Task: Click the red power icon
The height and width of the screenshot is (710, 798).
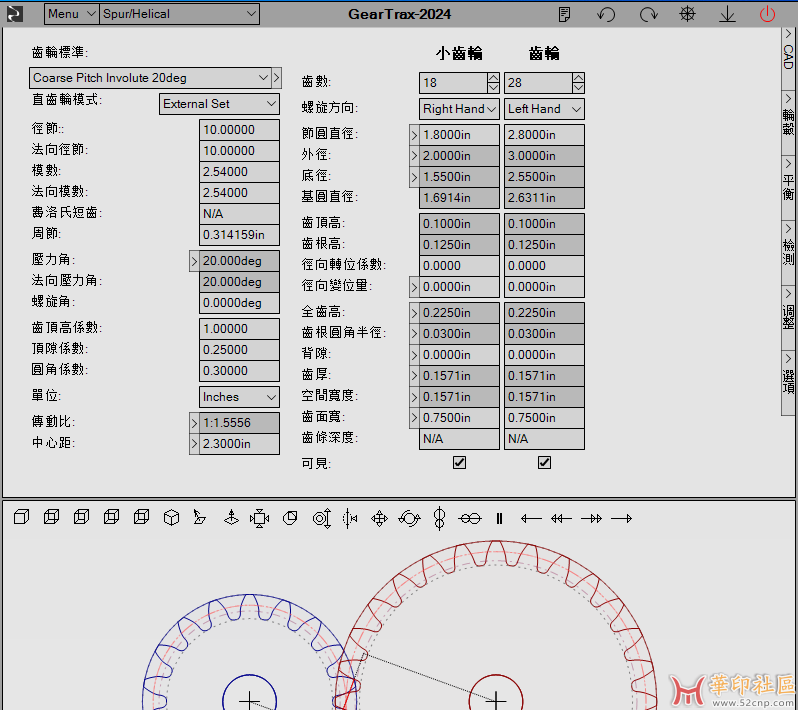Action: coord(767,14)
